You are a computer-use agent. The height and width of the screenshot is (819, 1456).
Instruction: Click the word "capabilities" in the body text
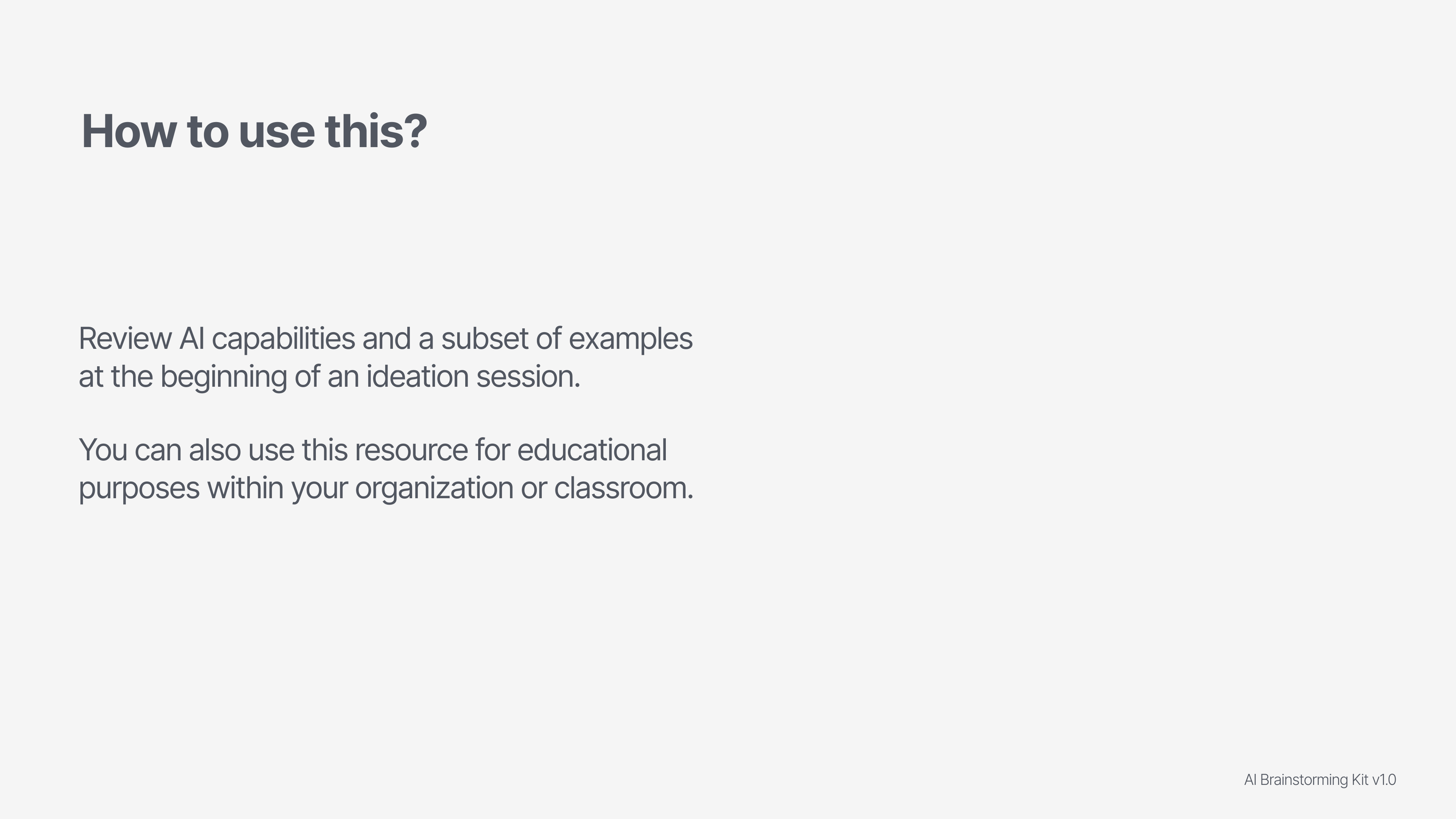click(x=283, y=339)
